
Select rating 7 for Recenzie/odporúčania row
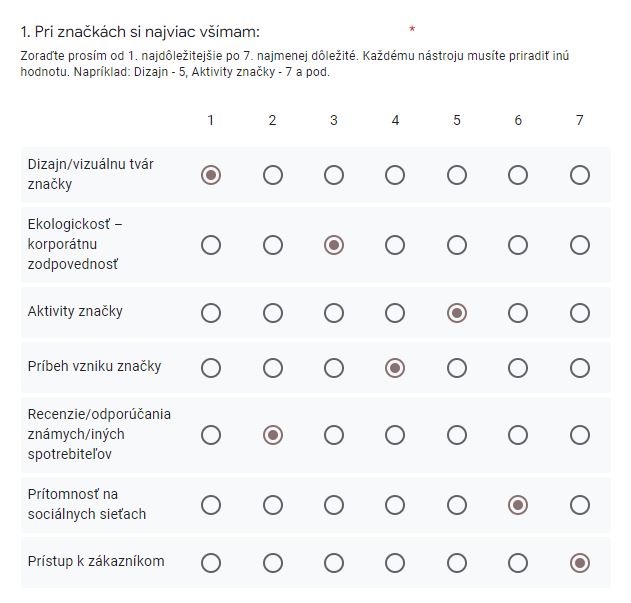pos(579,436)
